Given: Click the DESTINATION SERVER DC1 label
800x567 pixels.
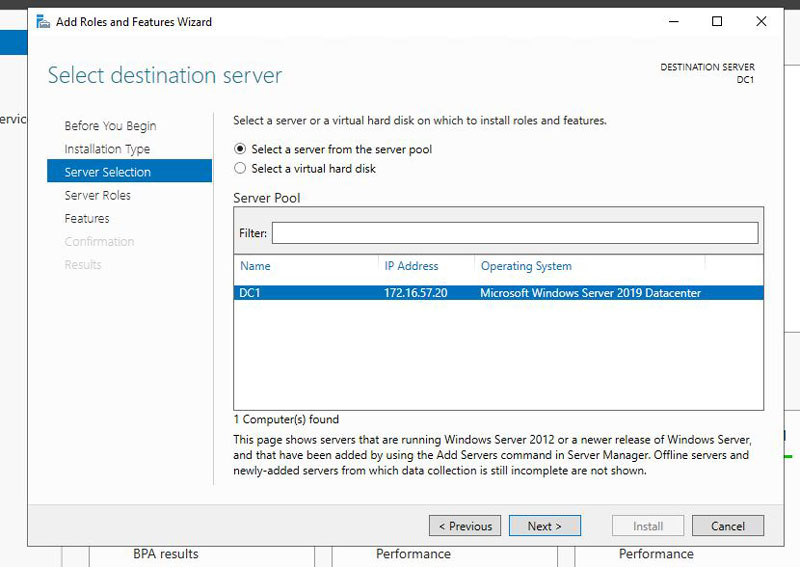Looking at the screenshot, I should click(707, 73).
